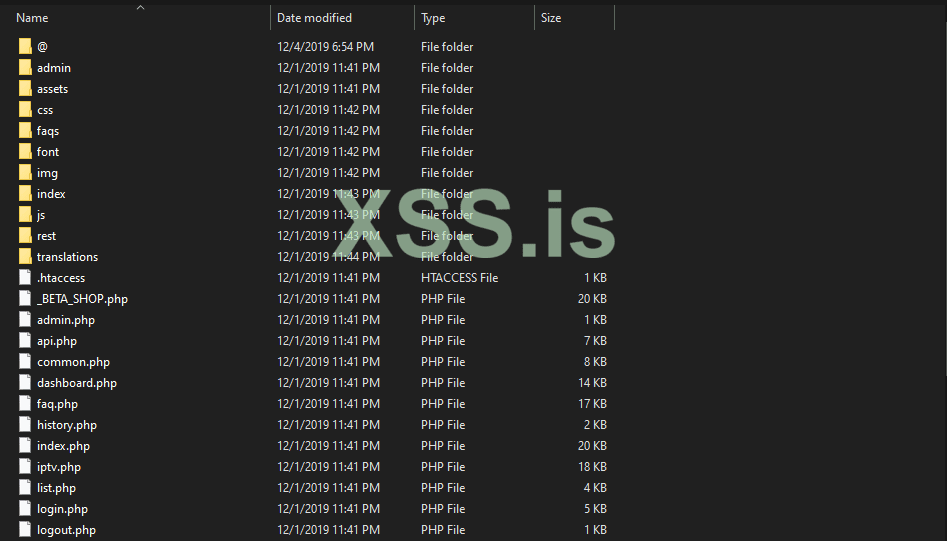
Task: Select the "iptv.php" file name
Action: [59, 467]
